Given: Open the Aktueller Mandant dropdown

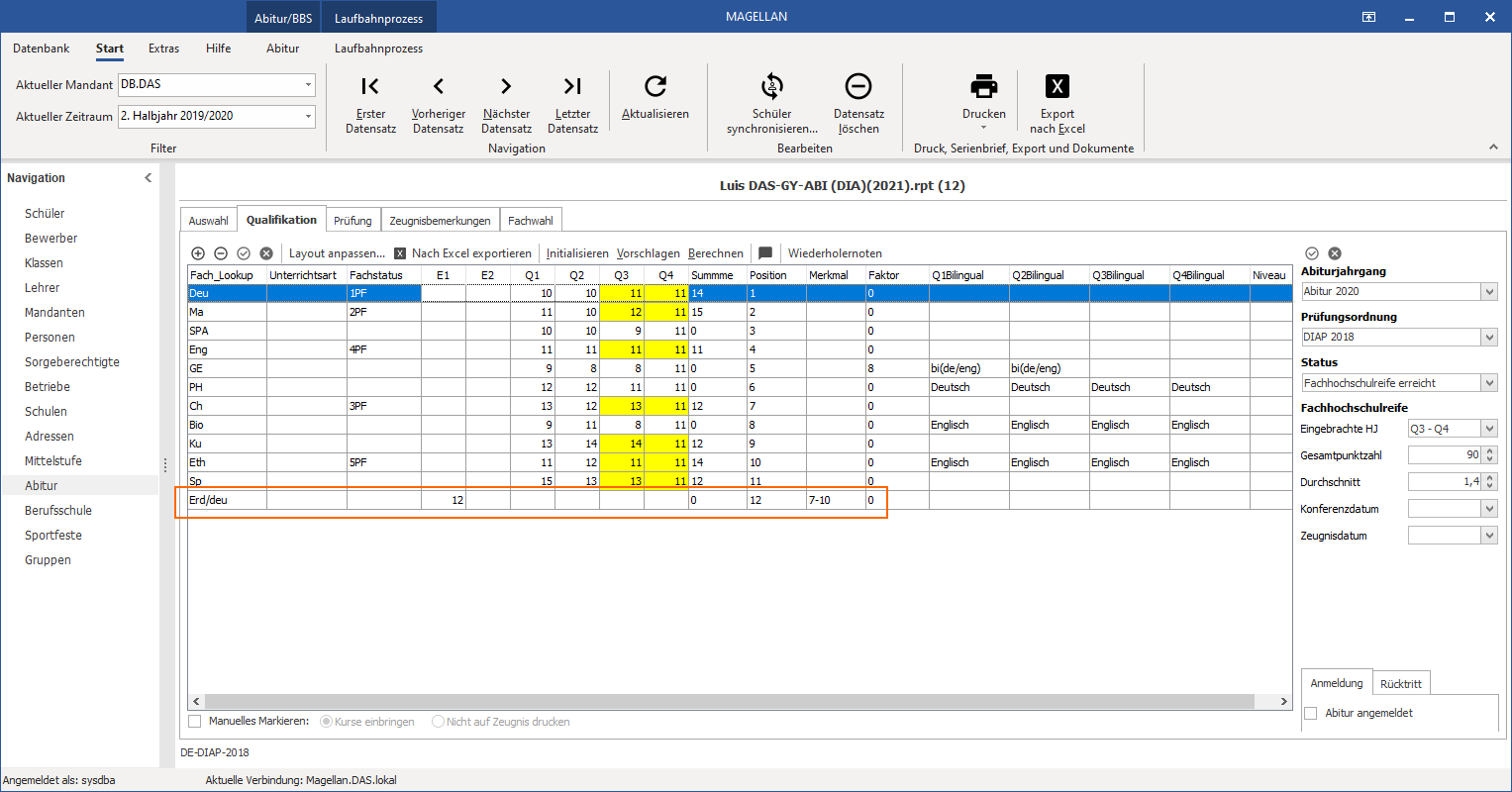Looking at the screenshot, I should tap(308, 85).
